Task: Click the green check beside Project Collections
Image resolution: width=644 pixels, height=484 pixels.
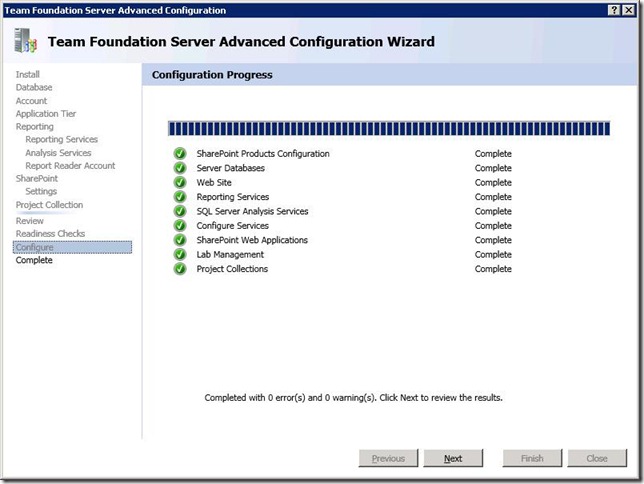Action: [180, 269]
